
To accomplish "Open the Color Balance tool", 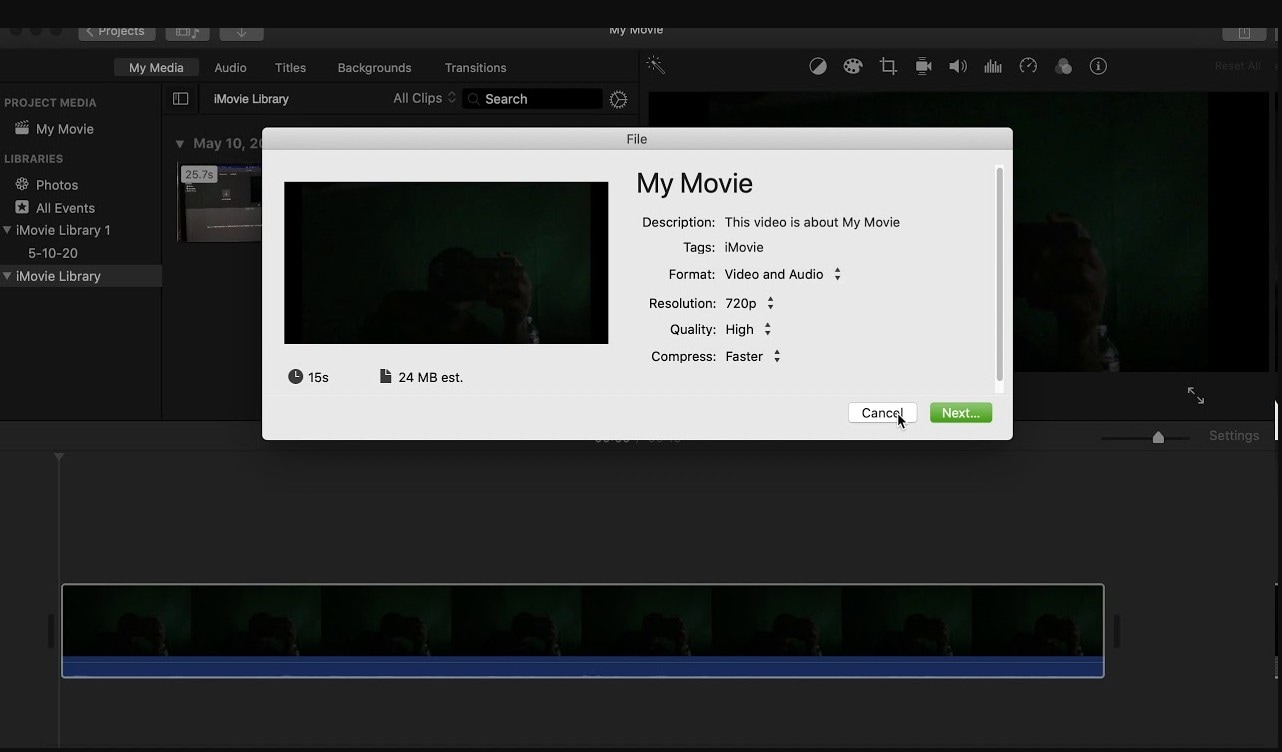I will 818,66.
